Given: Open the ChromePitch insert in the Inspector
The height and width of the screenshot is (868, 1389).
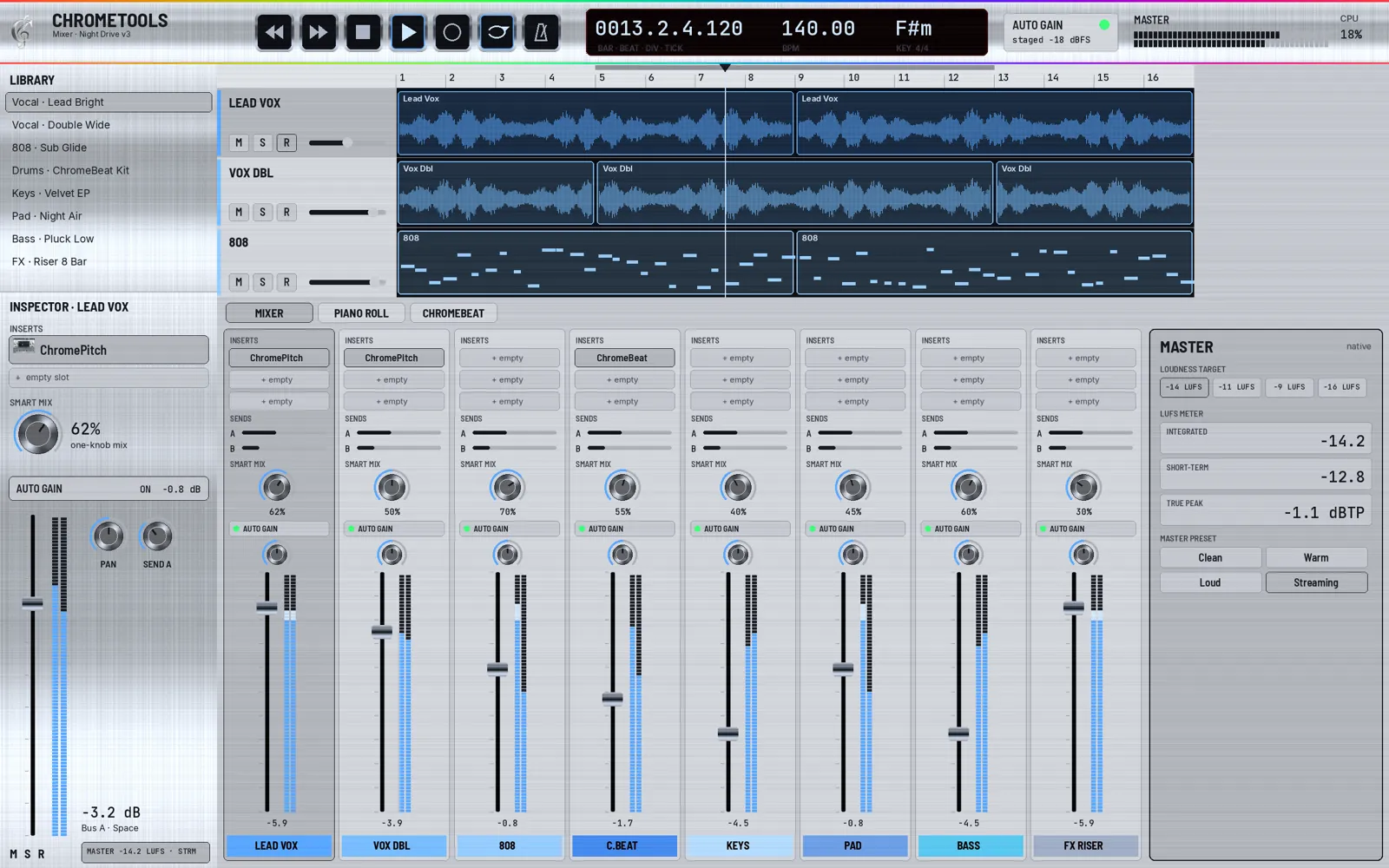Looking at the screenshot, I should tap(109, 350).
